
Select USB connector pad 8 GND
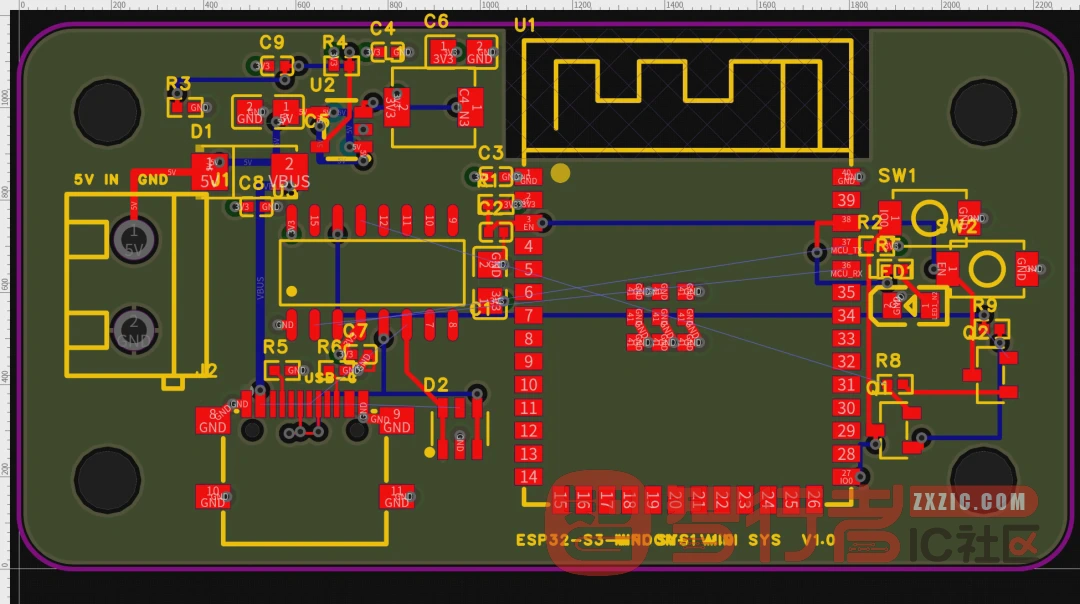click(213, 421)
